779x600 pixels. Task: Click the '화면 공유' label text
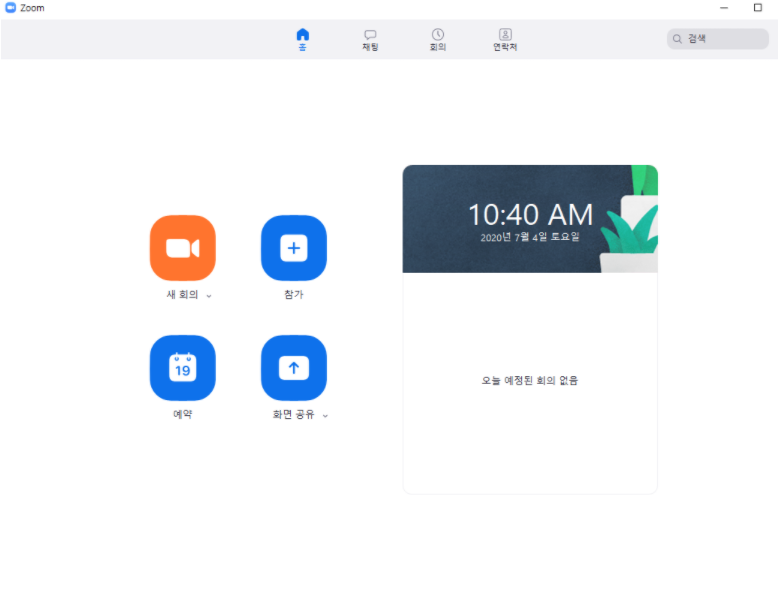[294, 414]
